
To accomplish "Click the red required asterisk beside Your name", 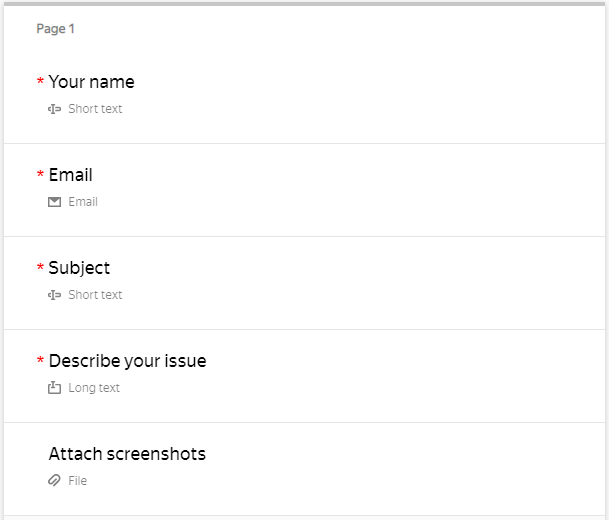I will 41,82.
